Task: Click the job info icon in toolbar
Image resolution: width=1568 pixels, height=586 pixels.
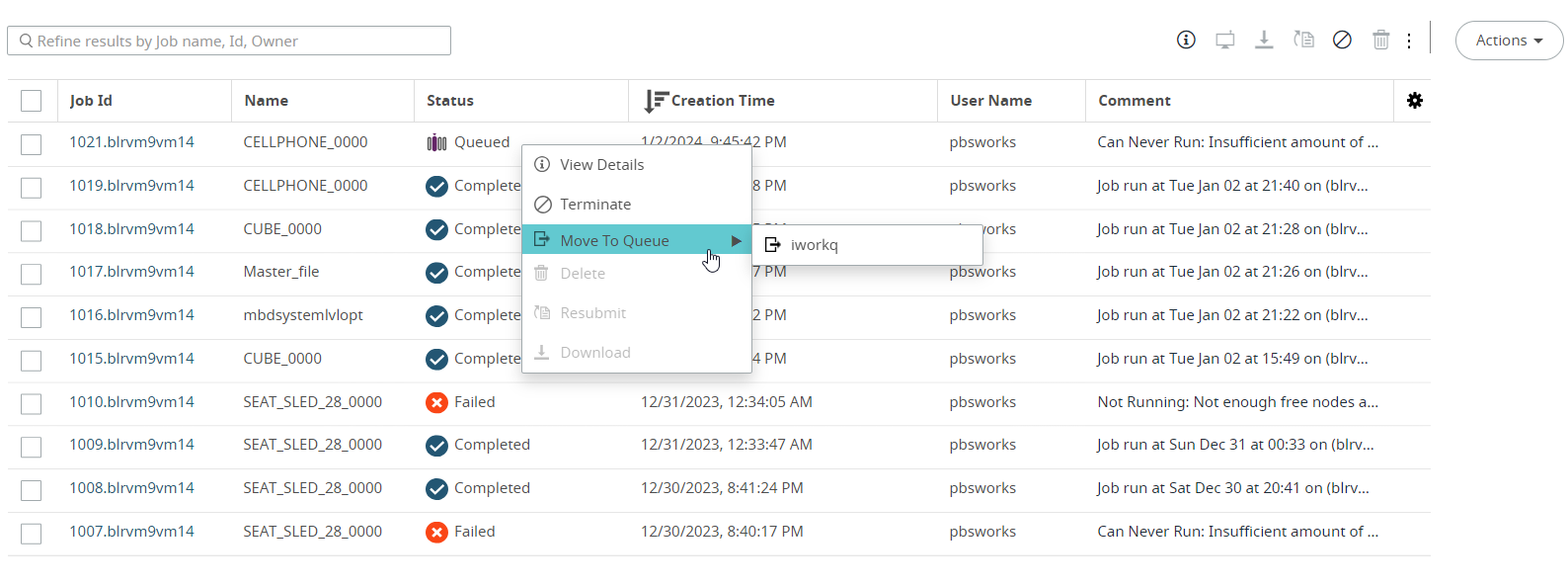Action: [x=1186, y=40]
